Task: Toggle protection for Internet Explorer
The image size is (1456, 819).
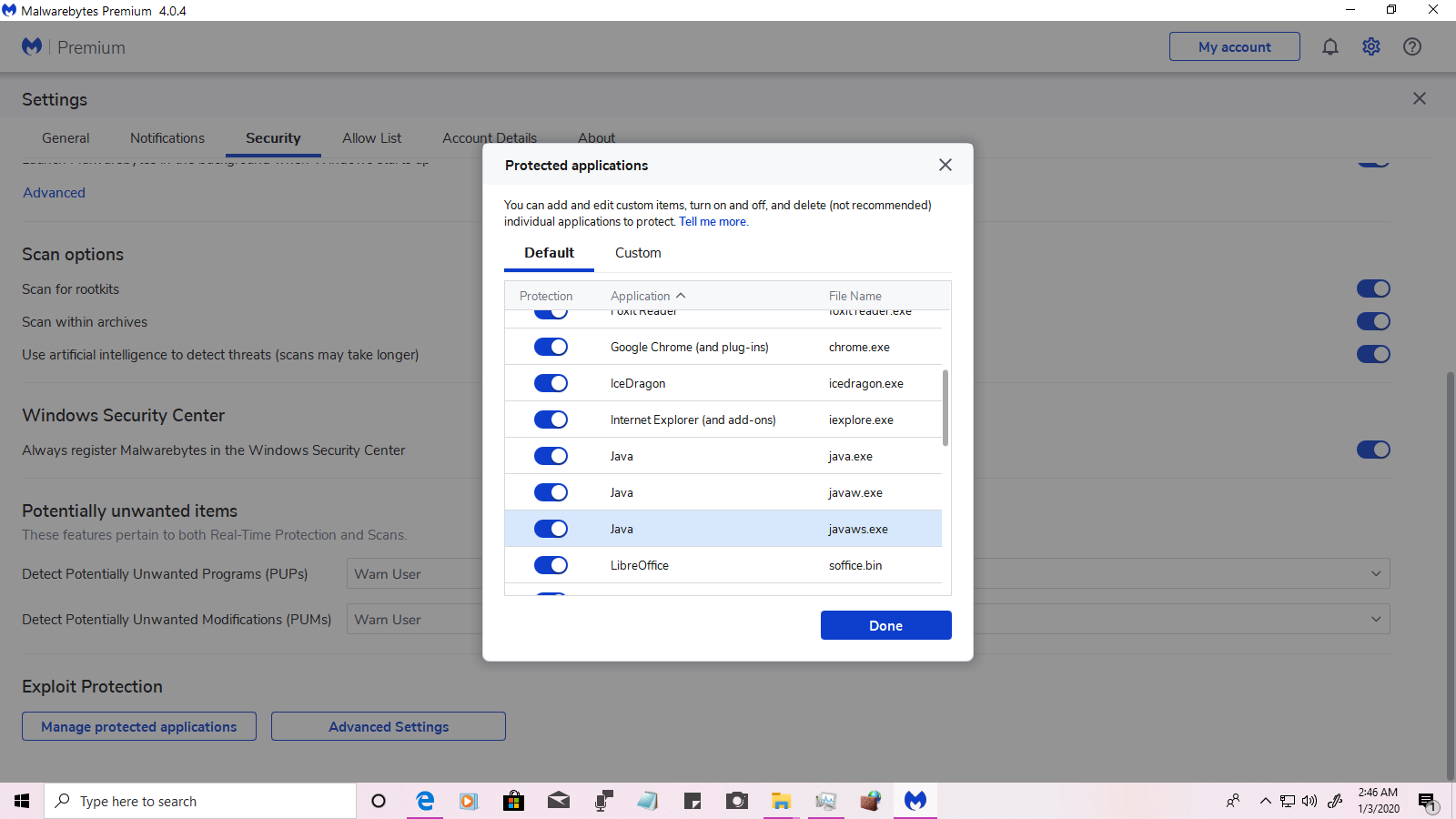Action: (x=551, y=420)
